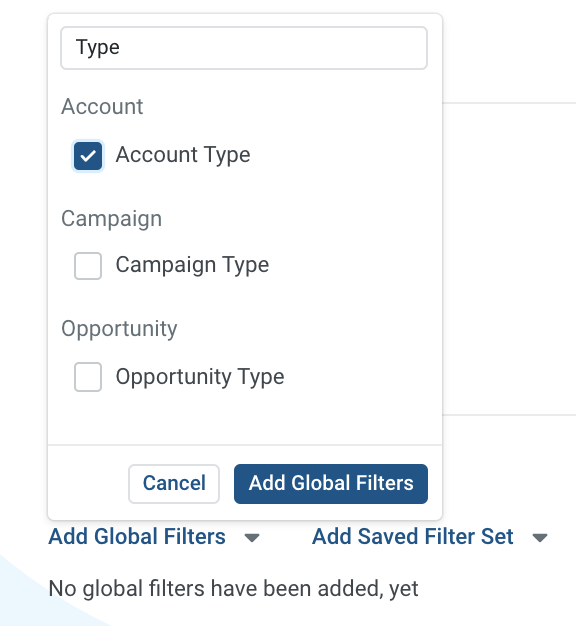Select the Campaign Type label text
Viewport: 576px width, 626px height.
click(x=192, y=265)
